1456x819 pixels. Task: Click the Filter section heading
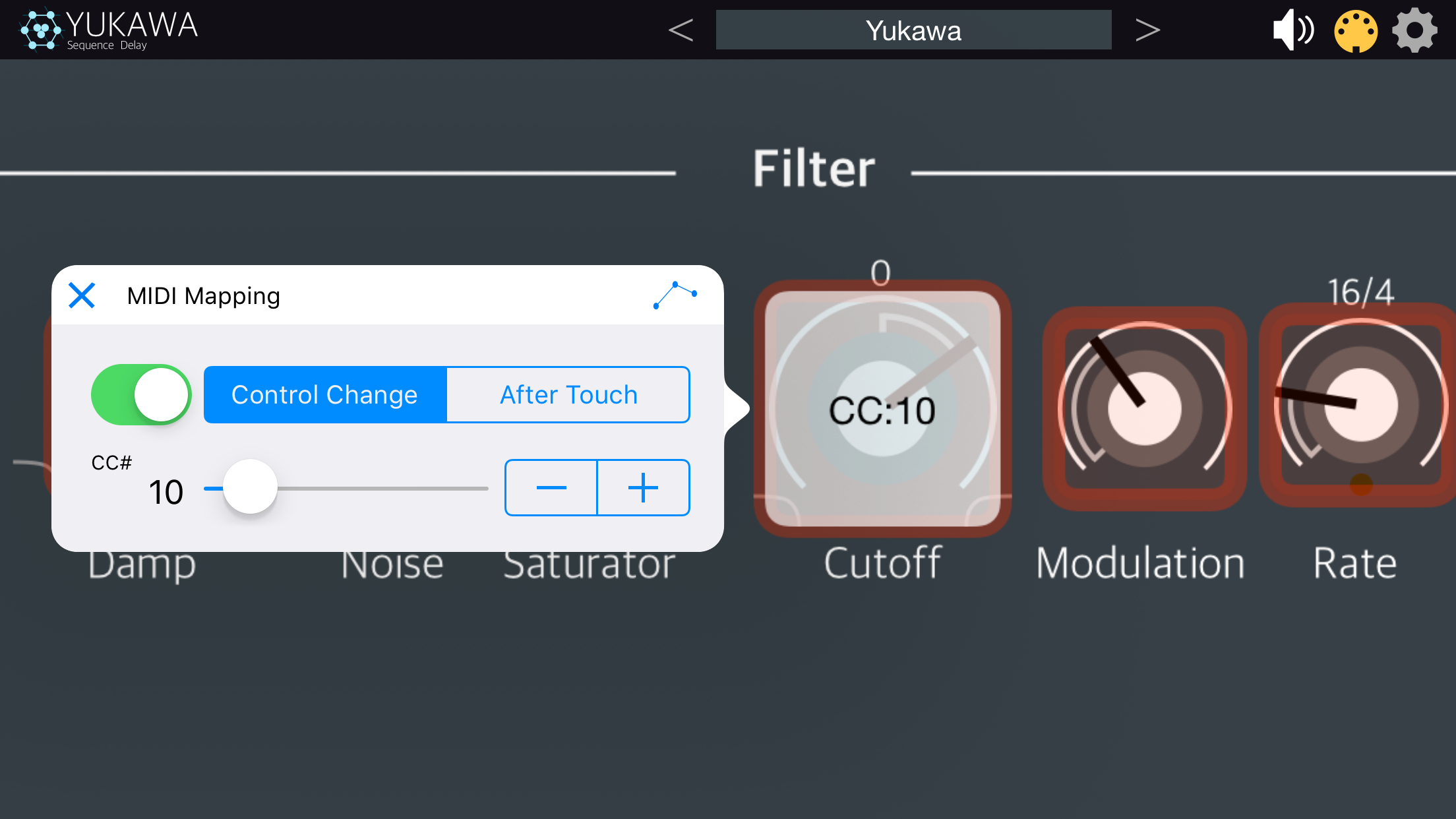(814, 169)
